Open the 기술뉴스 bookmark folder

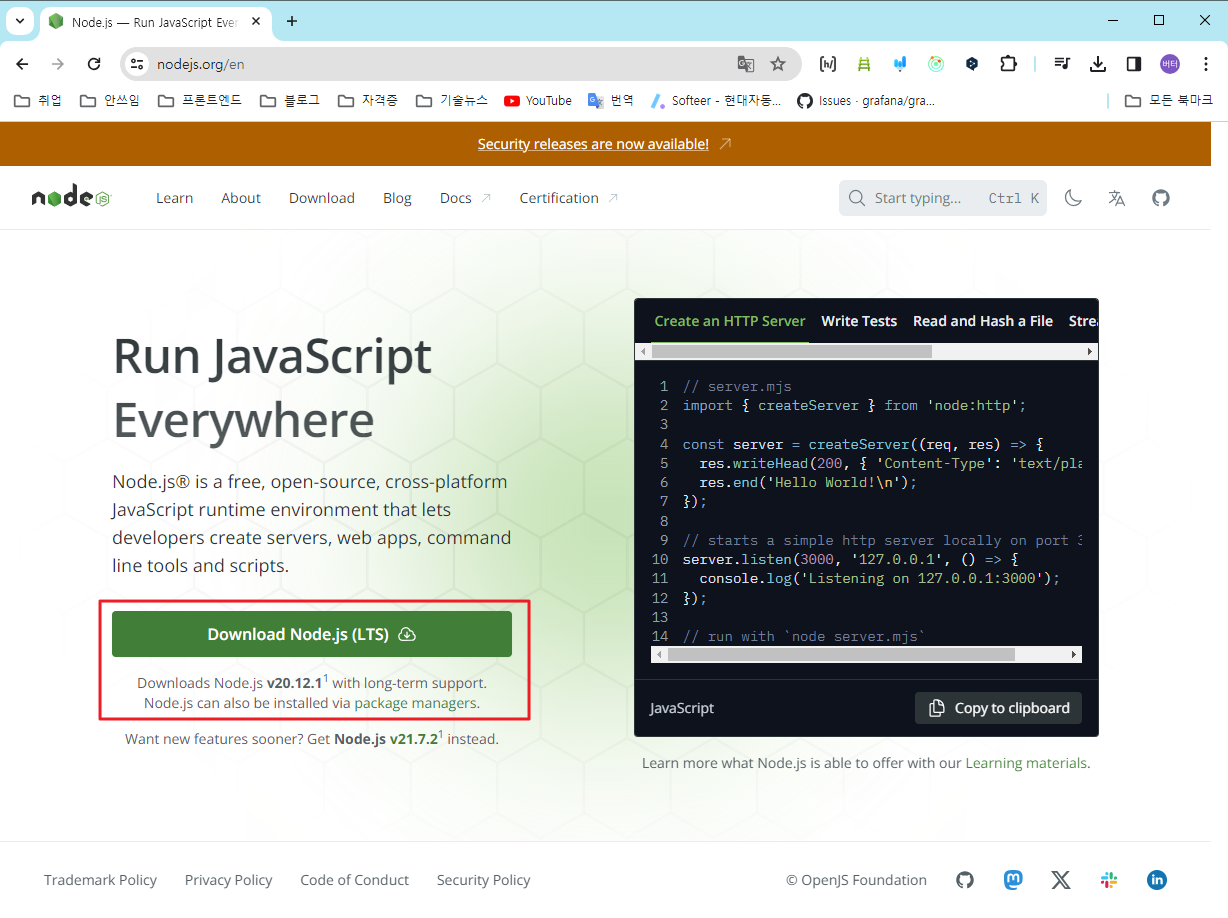(451, 100)
